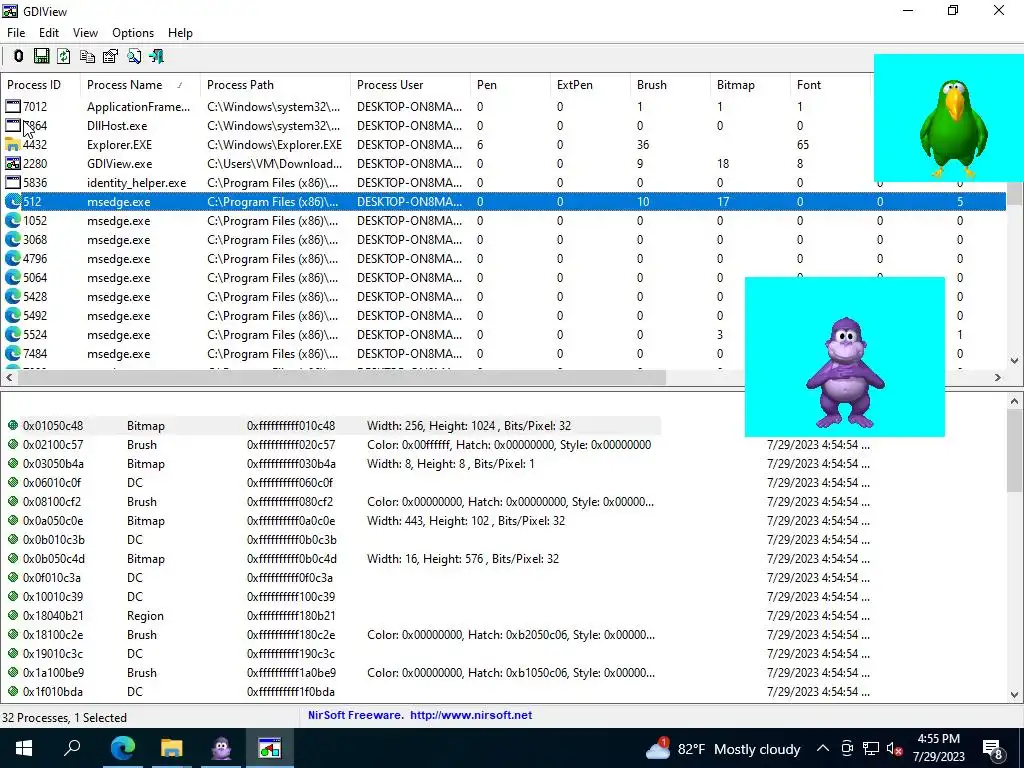Sort by the Process Path column header
The height and width of the screenshot is (768, 1024).
pos(275,85)
